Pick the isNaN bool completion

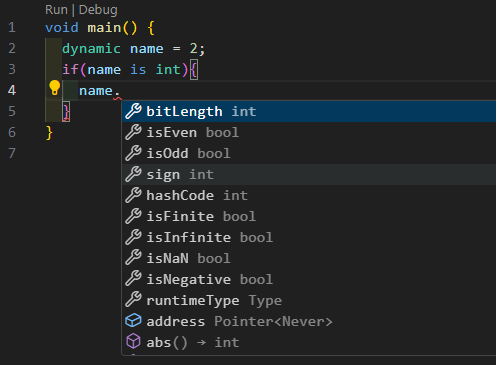click(x=309, y=258)
